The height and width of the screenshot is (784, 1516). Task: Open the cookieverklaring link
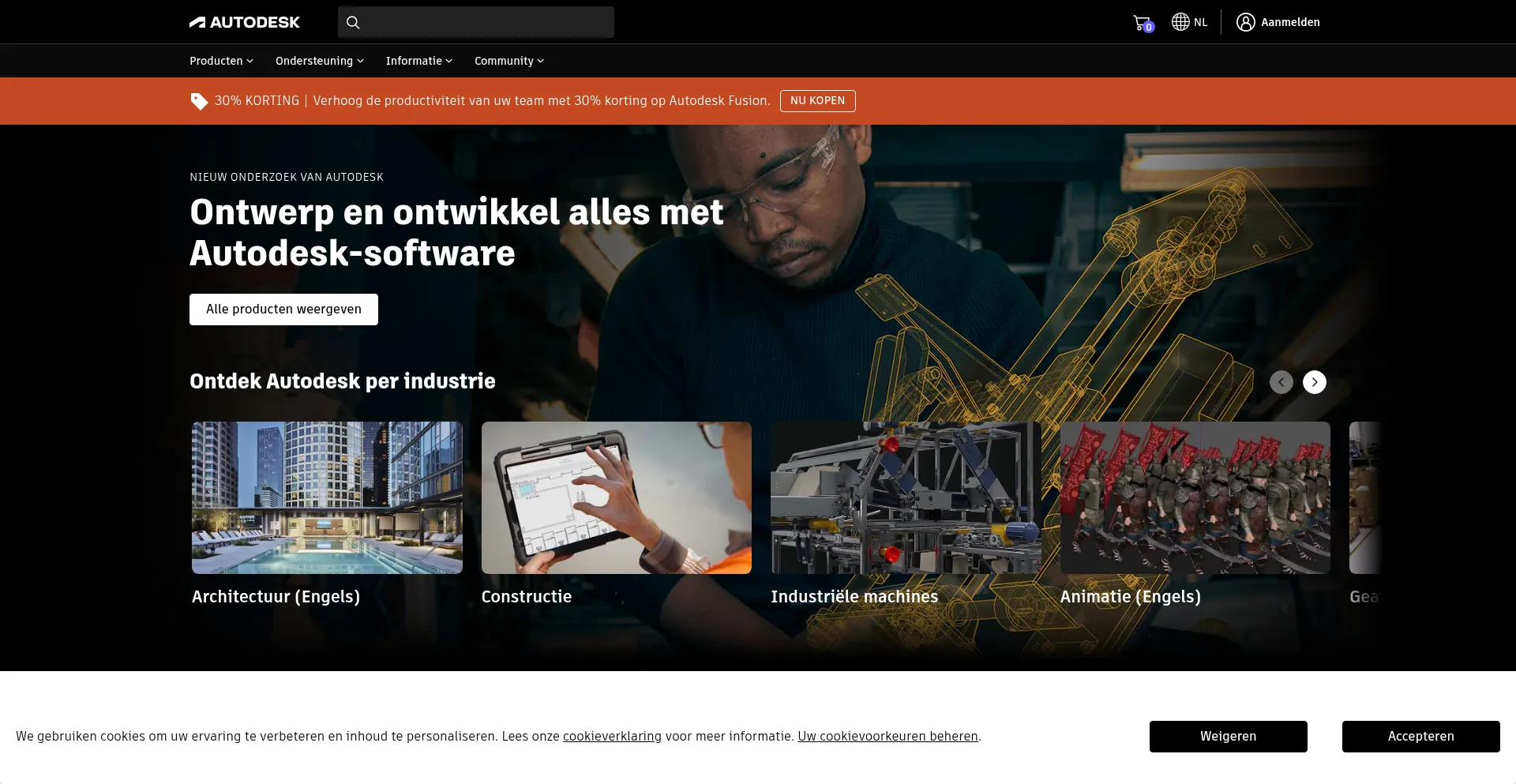[612, 737]
